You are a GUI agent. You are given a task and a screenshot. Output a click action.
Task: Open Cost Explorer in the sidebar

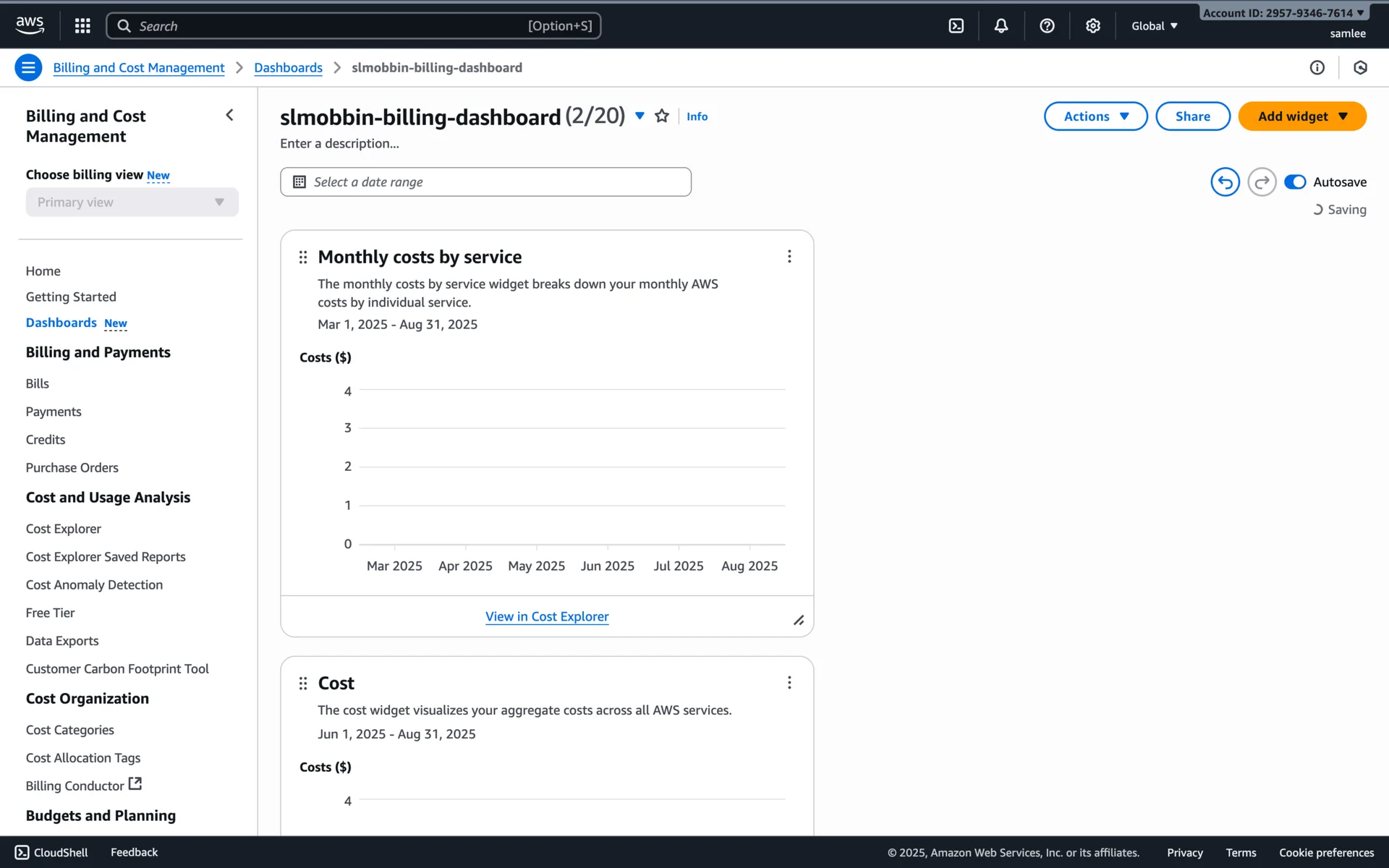64,529
